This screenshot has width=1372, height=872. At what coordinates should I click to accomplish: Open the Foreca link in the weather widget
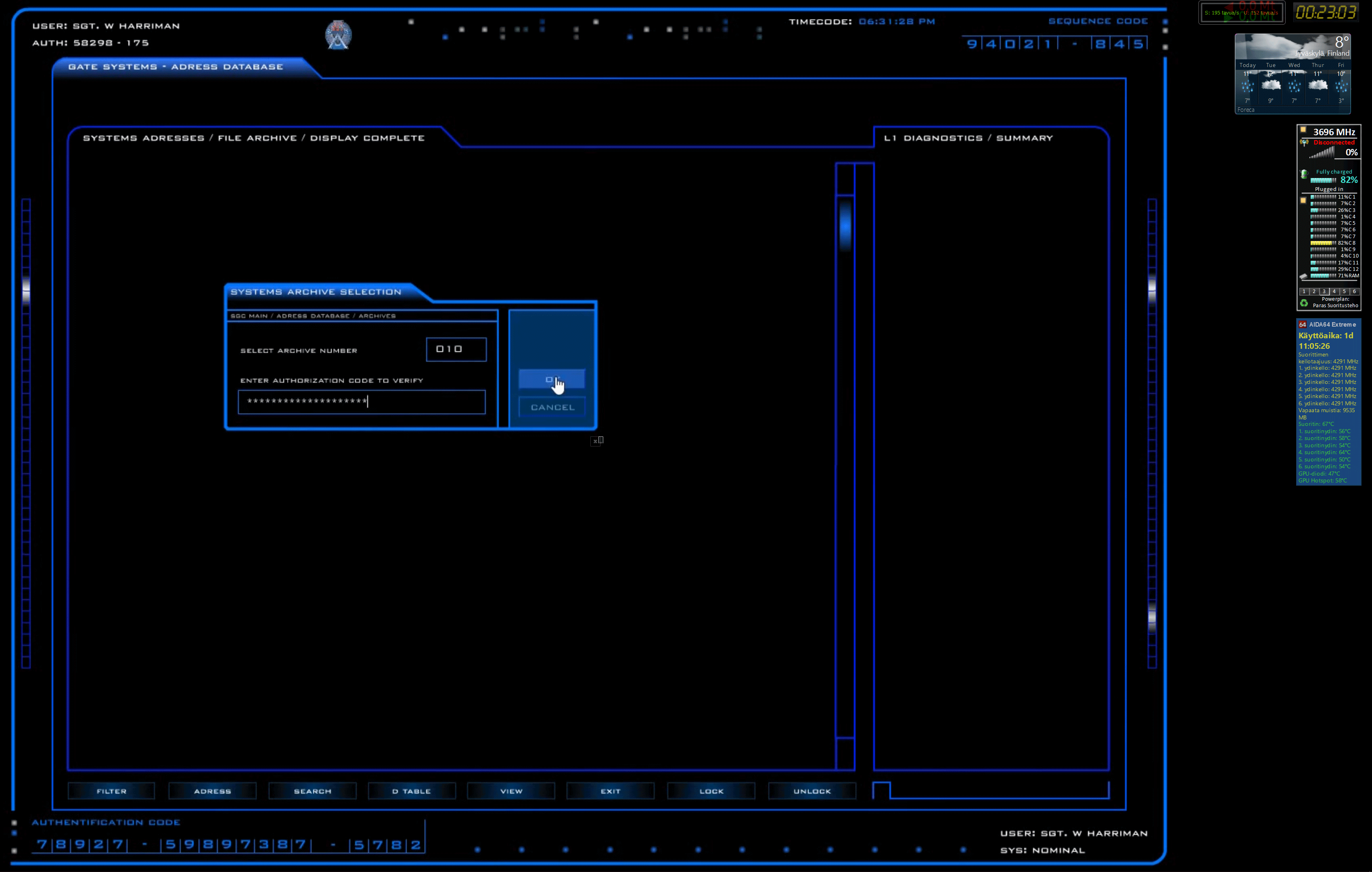click(1246, 110)
